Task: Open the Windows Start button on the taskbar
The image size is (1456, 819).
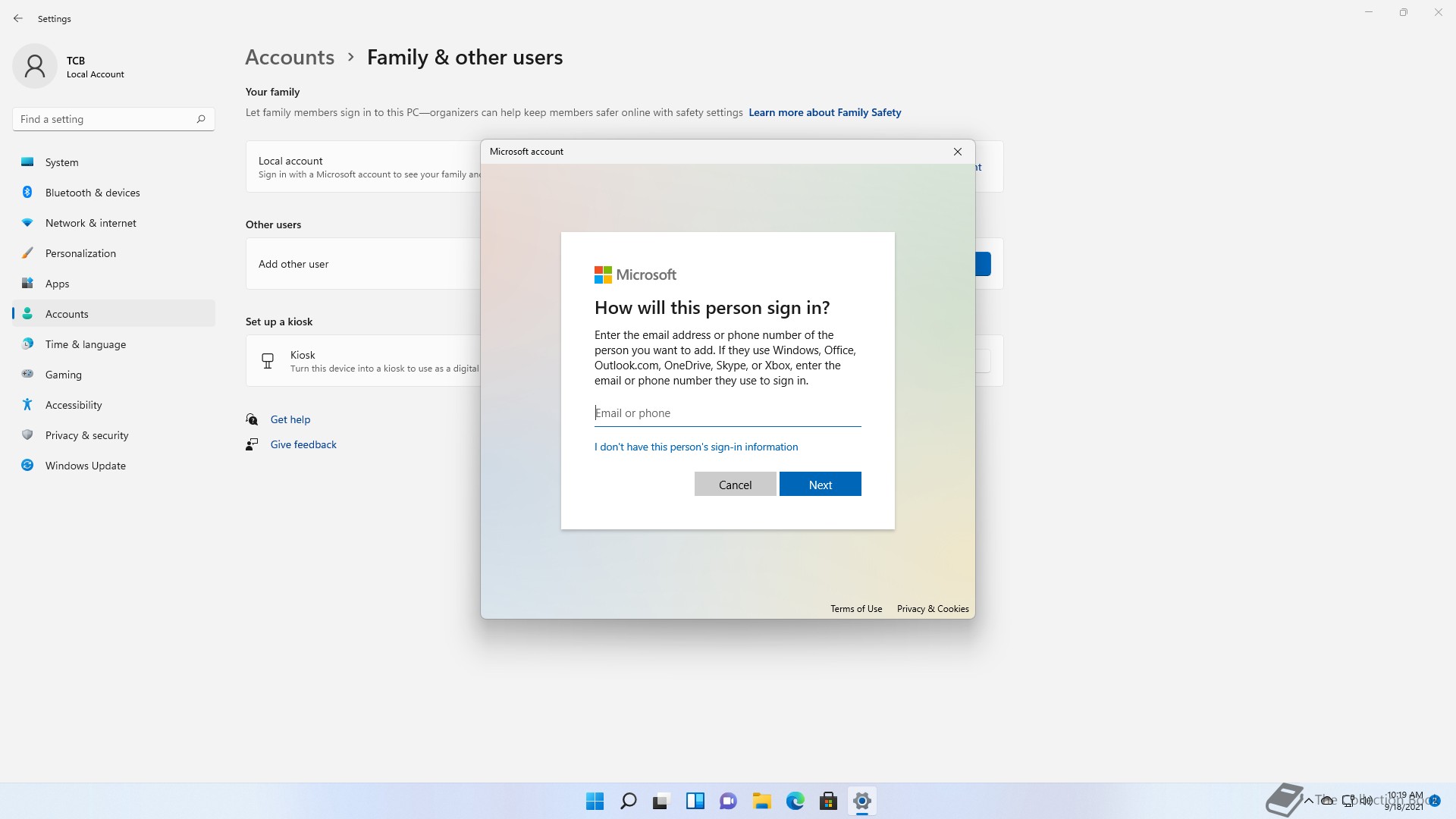Action: [x=595, y=801]
